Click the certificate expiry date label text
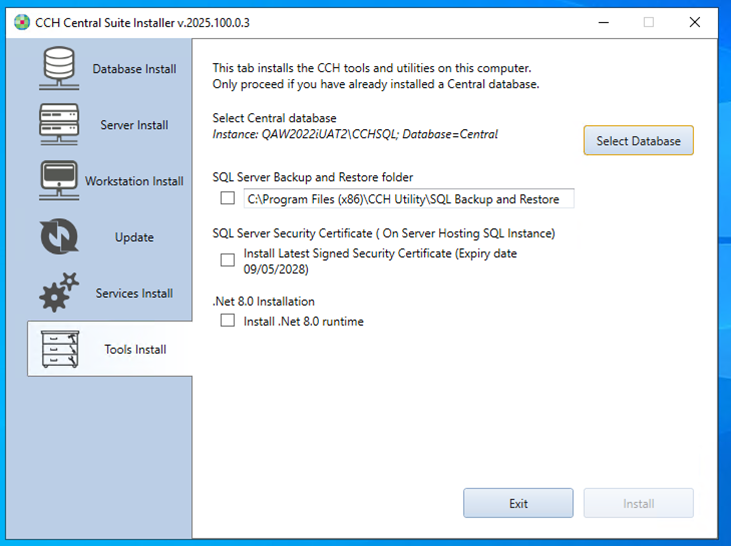 coord(380,261)
